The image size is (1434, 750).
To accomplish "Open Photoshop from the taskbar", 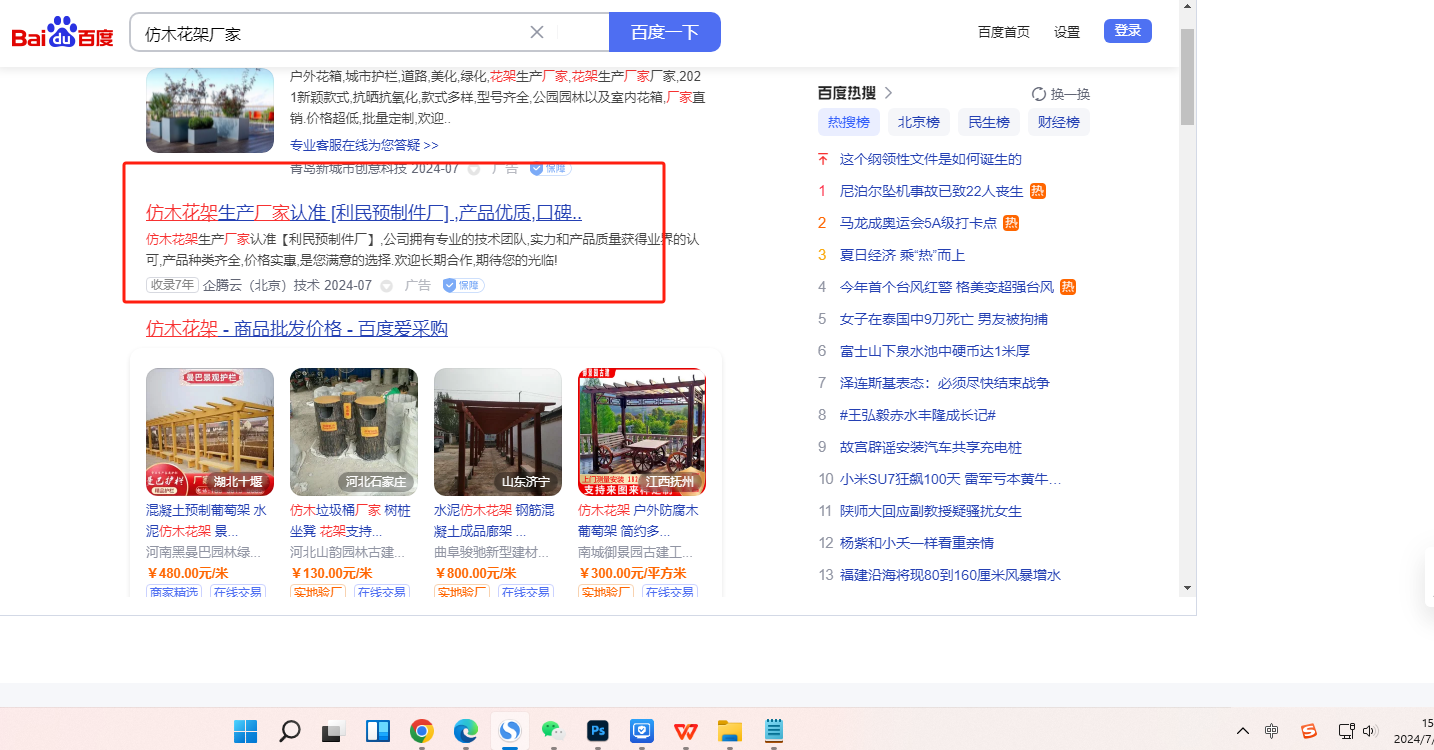I will point(598,731).
